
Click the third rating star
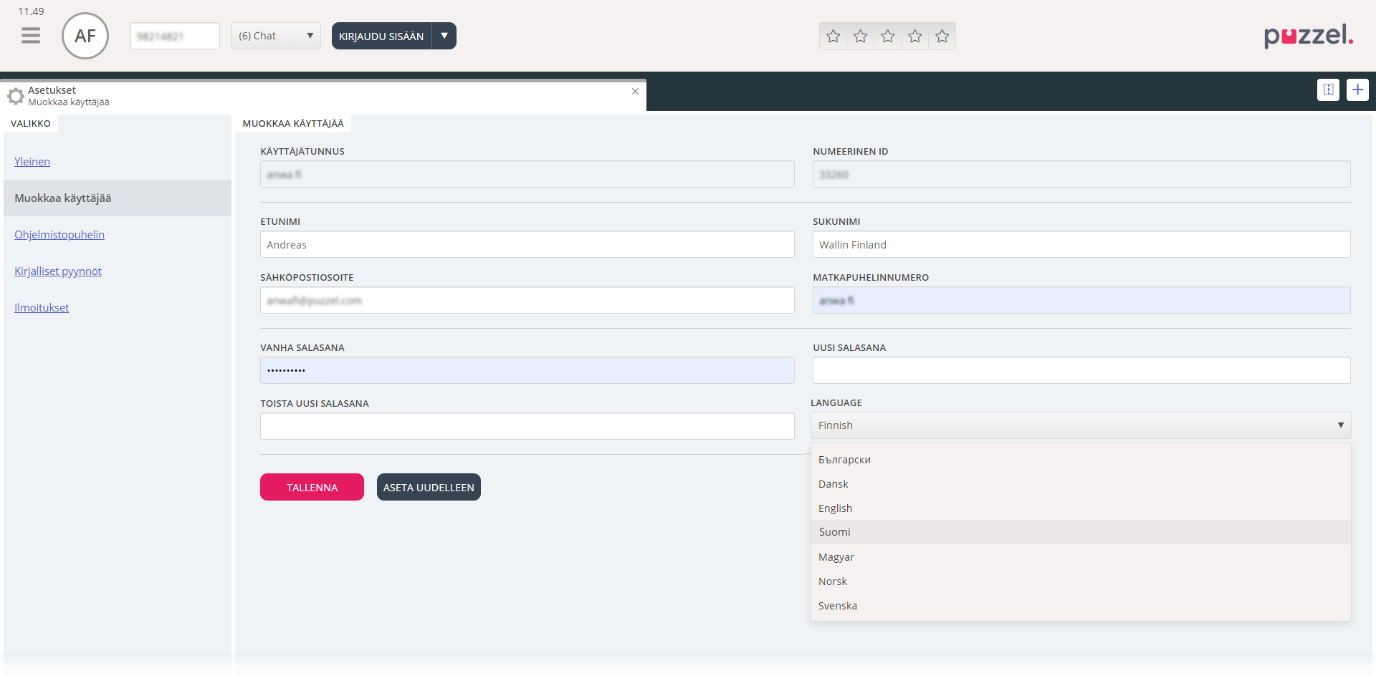pyautogui.click(x=887, y=37)
